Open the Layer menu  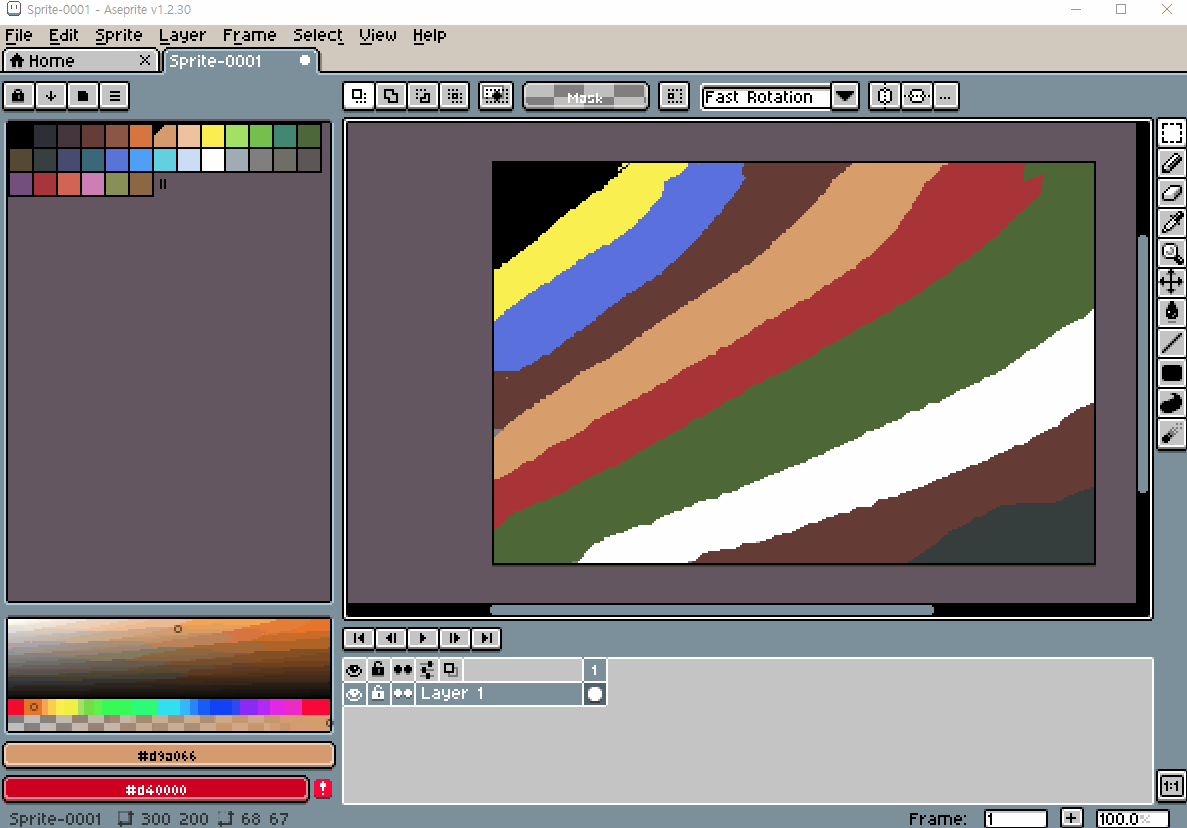tap(182, 36)
